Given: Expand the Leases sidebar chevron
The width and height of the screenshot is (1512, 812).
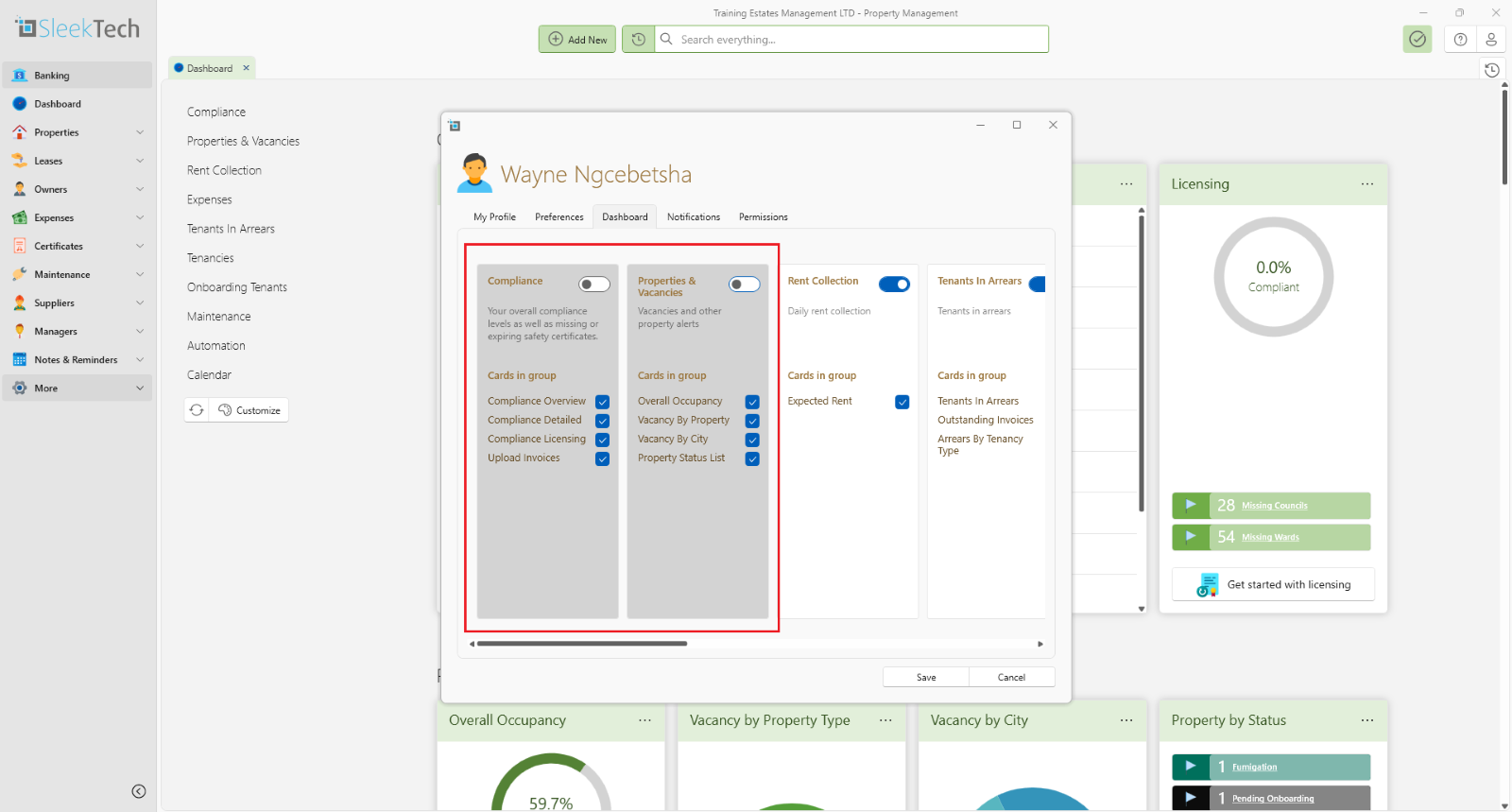Looking at the screenshot, I should [140, 161].
